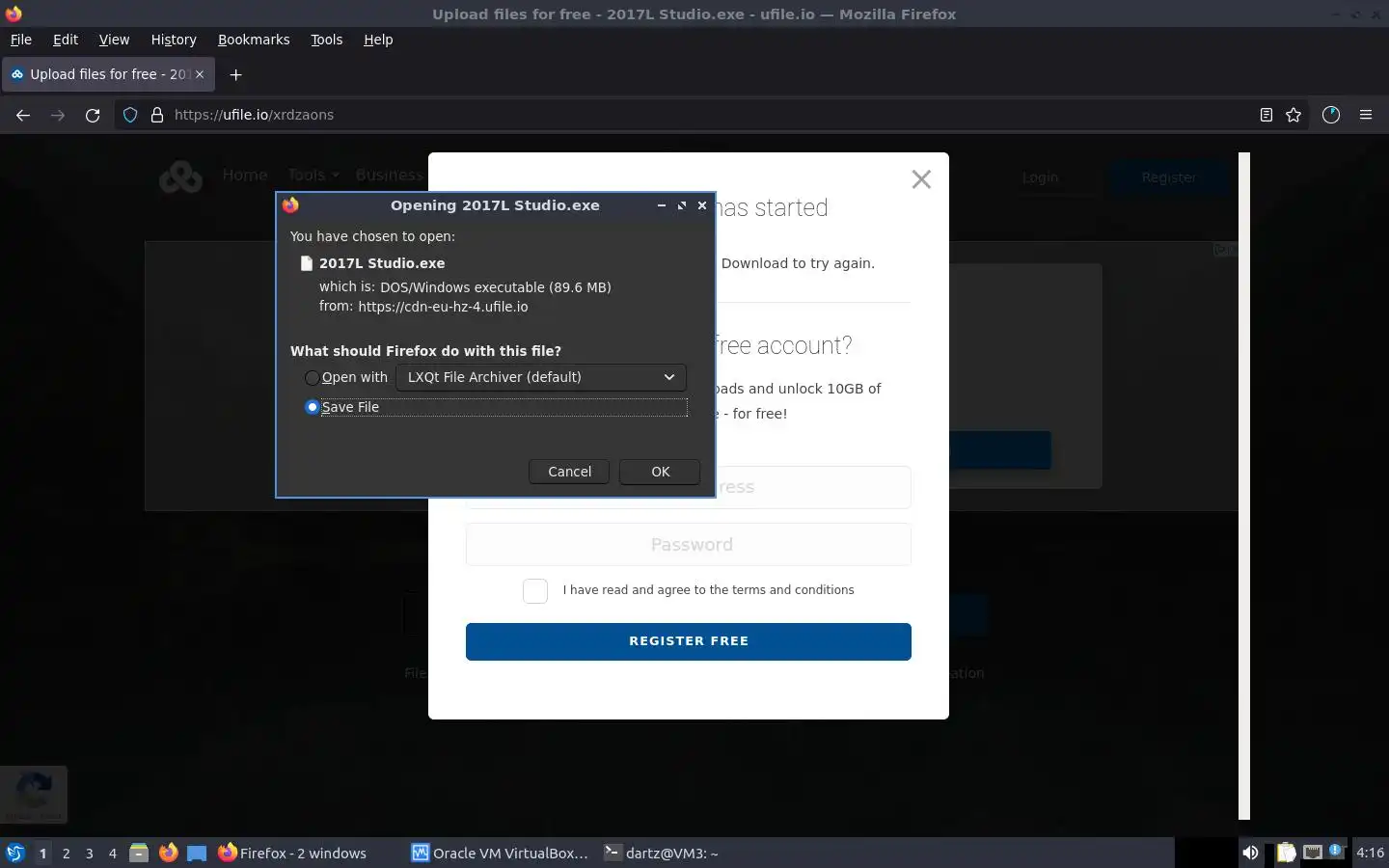1389x868 pixels.
Task: Click show desktop icon in taskbar
Action: point(197,853)
